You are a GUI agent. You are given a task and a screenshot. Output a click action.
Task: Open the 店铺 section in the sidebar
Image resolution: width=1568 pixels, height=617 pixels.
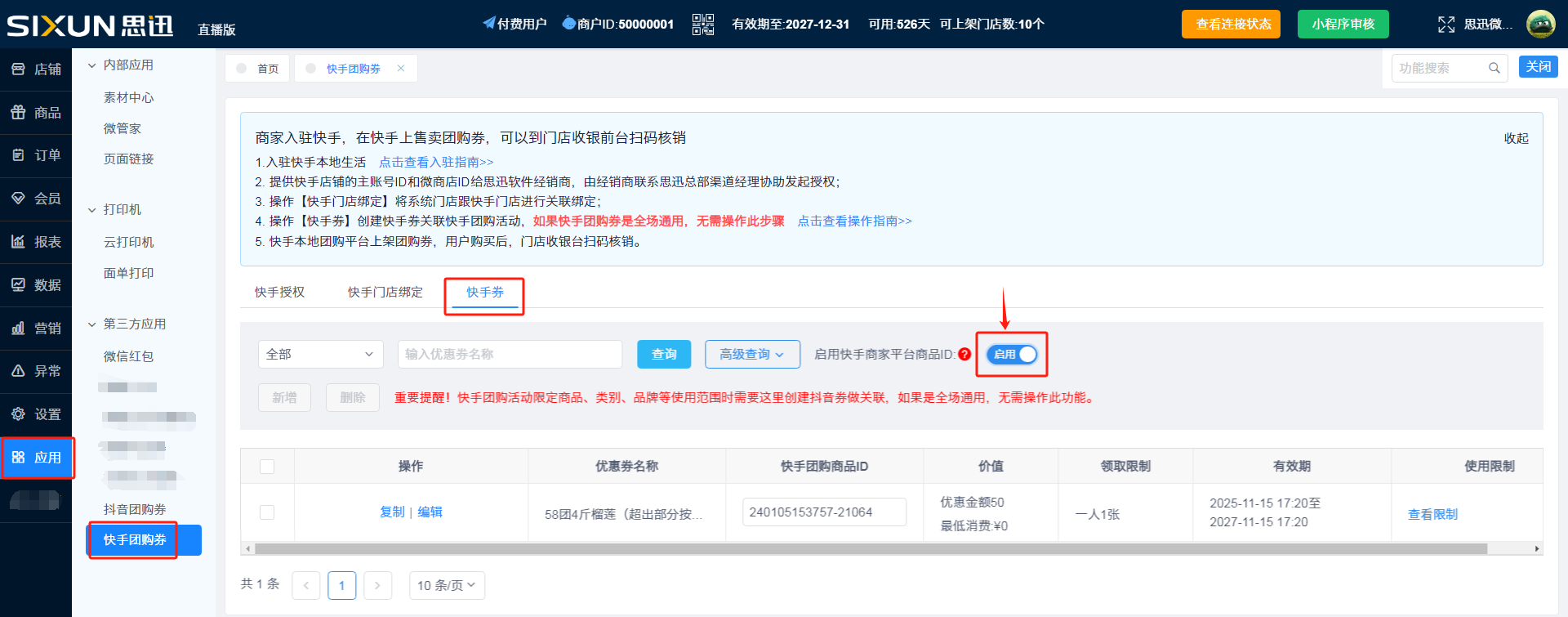[x=36, y=69]
